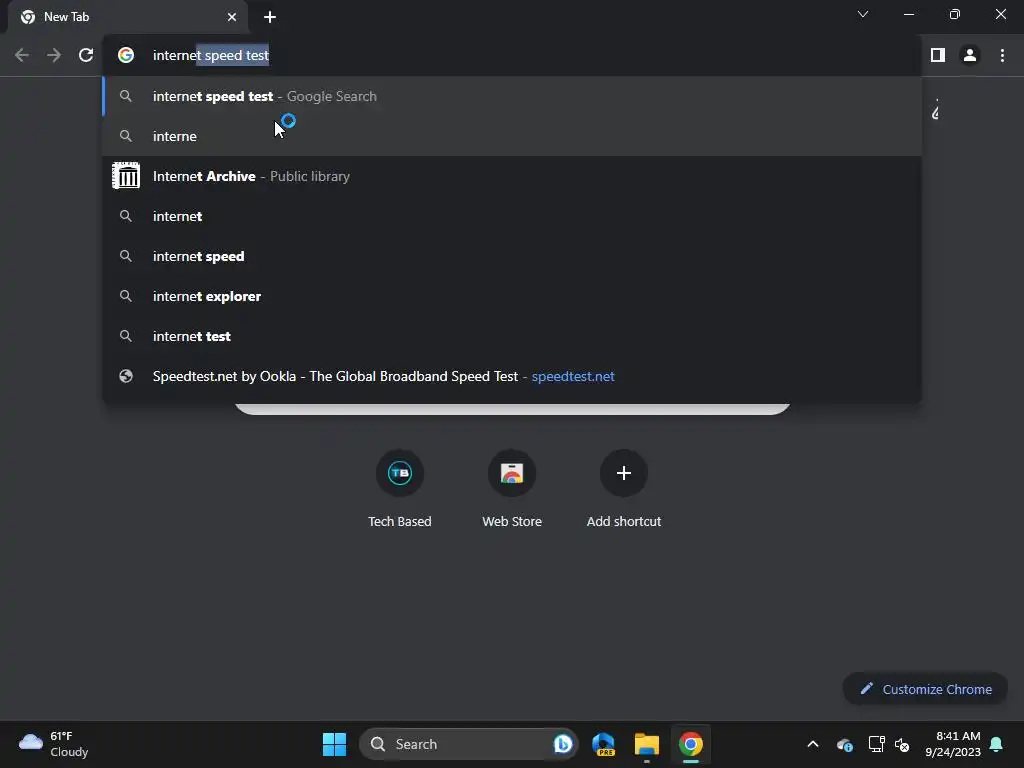
Task: Click the Add shortcut plus tile
Action: point(624,473)
